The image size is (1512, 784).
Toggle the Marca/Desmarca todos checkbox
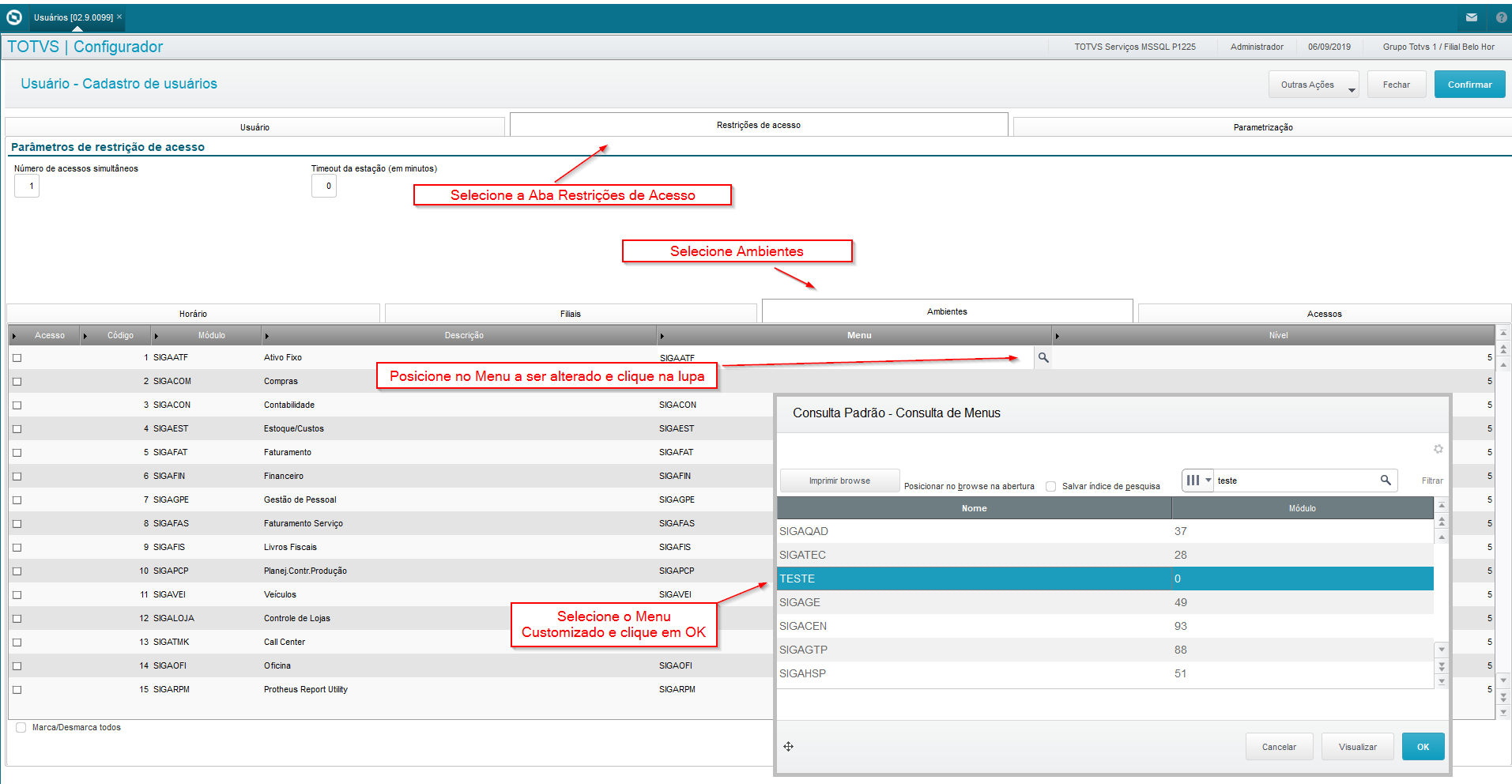point(21,728)
